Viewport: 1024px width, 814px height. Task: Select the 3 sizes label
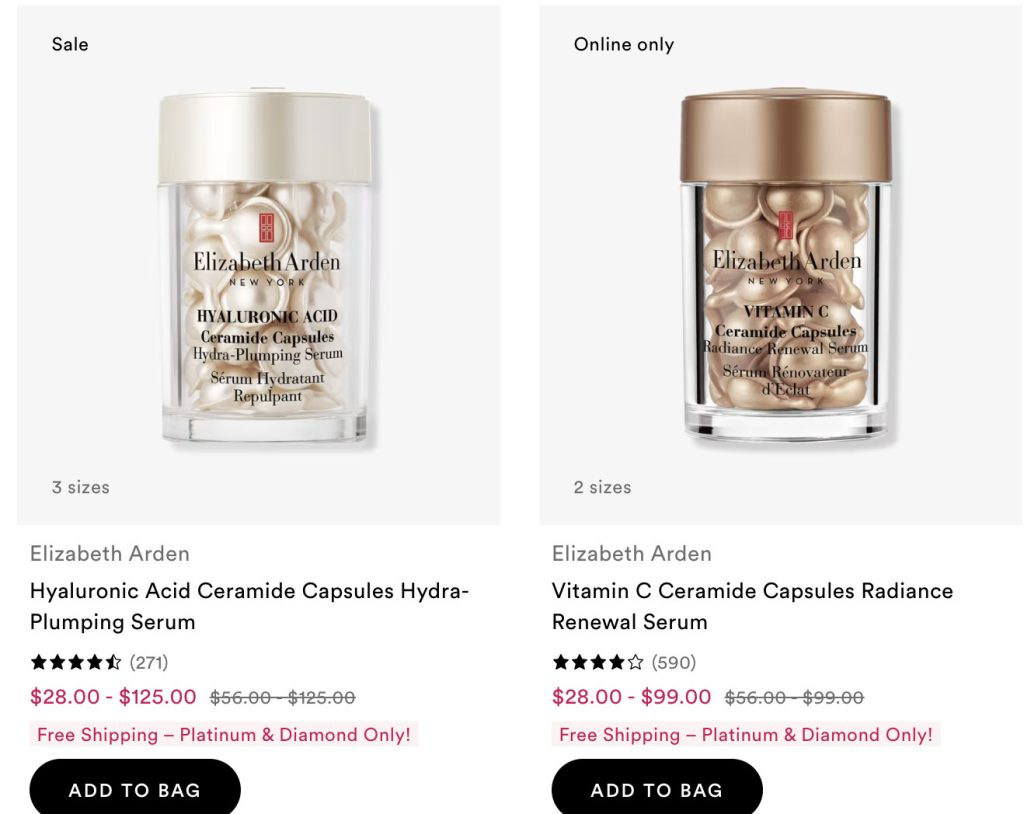81,487
